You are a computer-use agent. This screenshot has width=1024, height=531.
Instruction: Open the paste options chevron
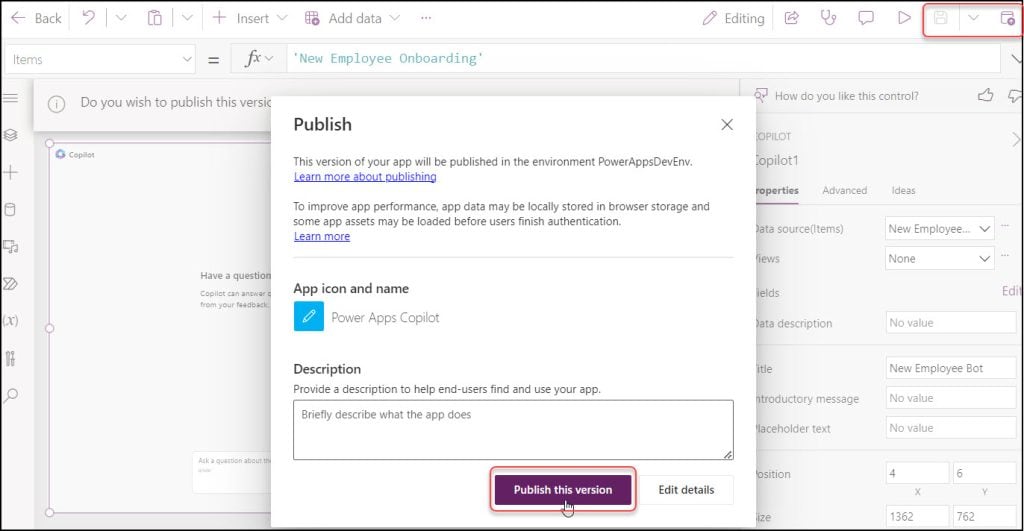(x=187, y=18)
